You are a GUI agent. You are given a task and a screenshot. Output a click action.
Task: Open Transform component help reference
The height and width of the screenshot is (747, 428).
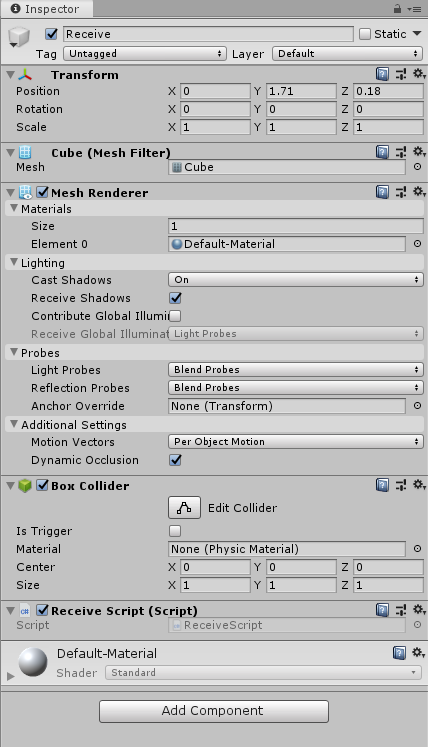[382, 74]
